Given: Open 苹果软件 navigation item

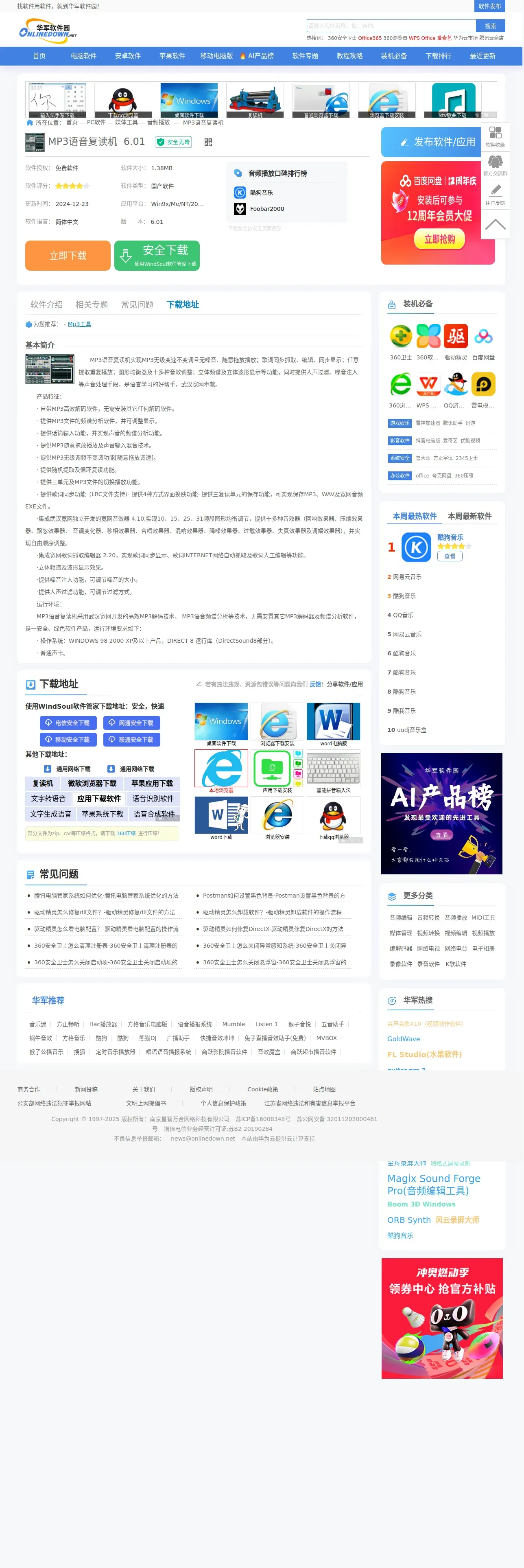Looking at the screenshot, I should point(172,56).
